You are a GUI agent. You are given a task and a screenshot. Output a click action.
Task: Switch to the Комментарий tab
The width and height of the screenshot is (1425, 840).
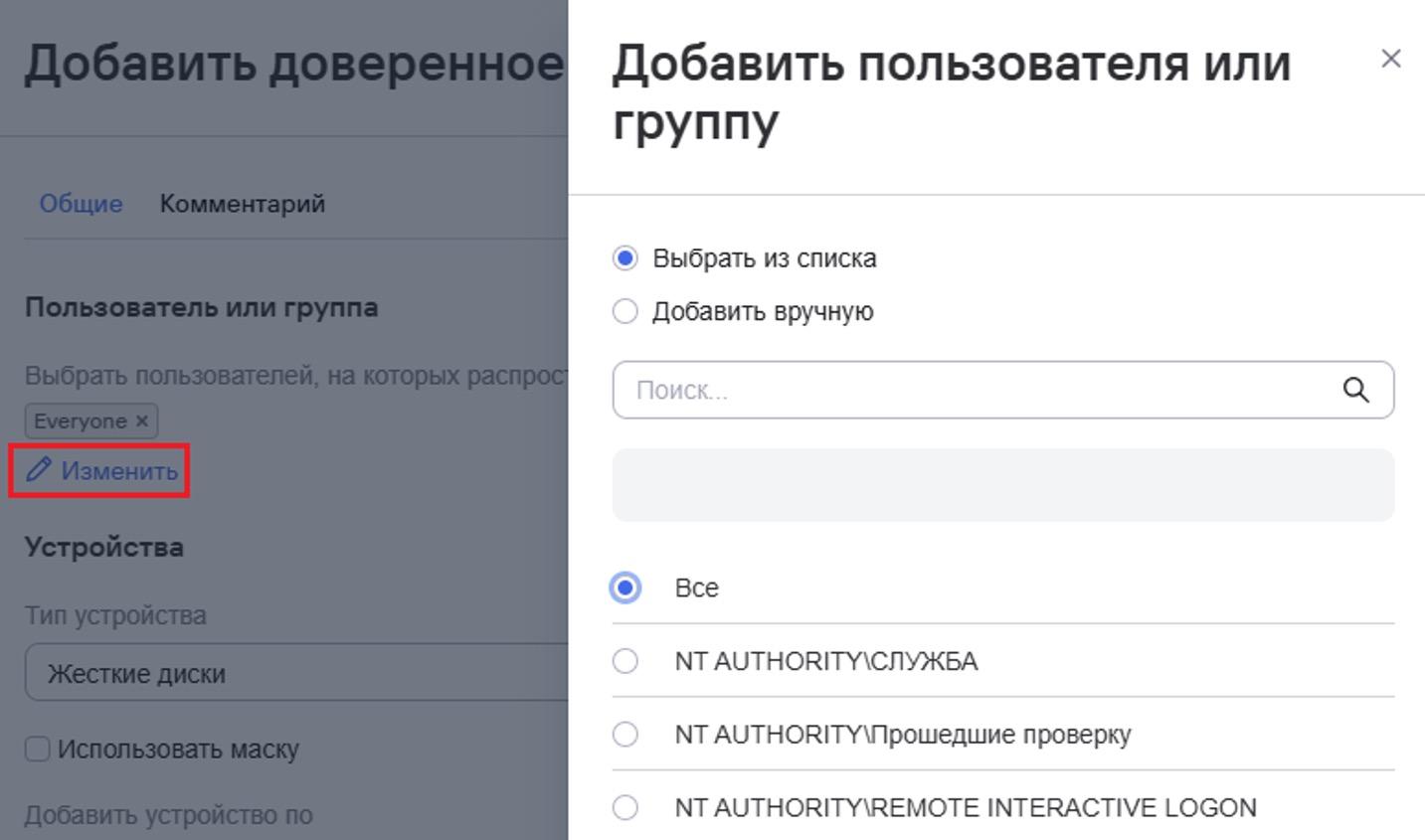243,204
